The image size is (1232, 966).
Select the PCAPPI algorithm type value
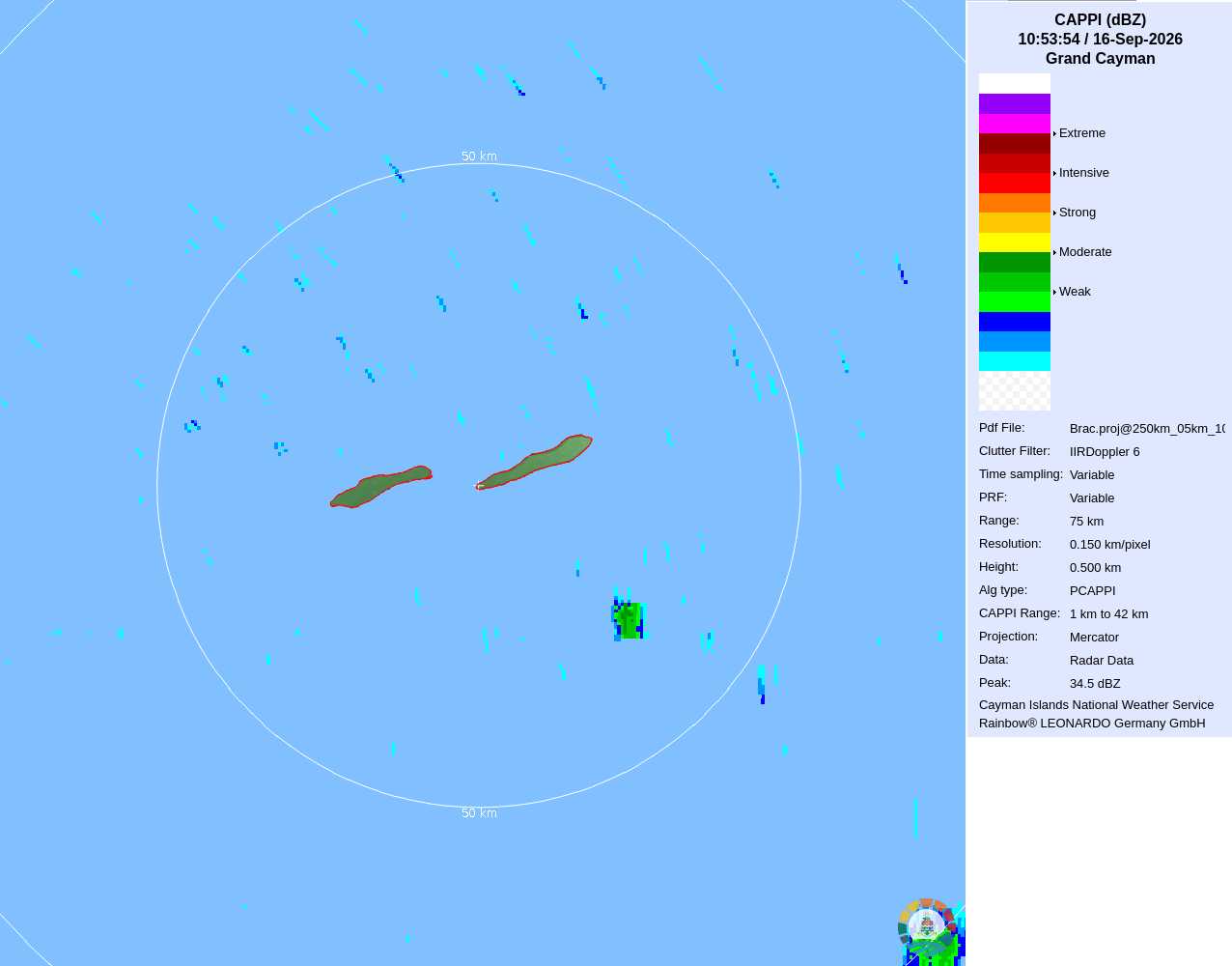coord(1092,590)
